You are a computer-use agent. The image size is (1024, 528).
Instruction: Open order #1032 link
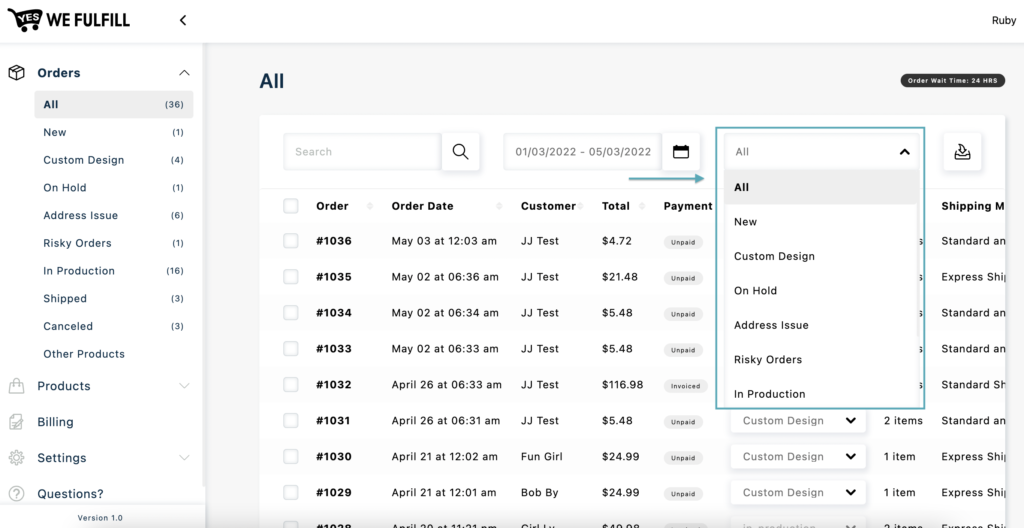[334, 385]
